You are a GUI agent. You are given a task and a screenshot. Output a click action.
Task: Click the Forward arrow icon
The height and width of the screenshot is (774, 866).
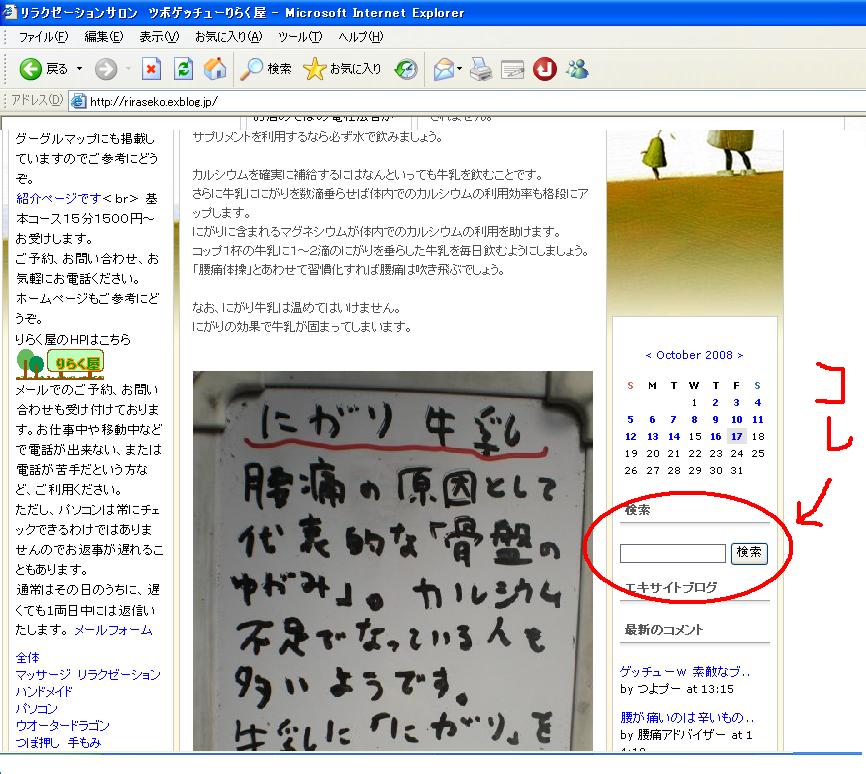pyautogui.click(x=105, y=69)
